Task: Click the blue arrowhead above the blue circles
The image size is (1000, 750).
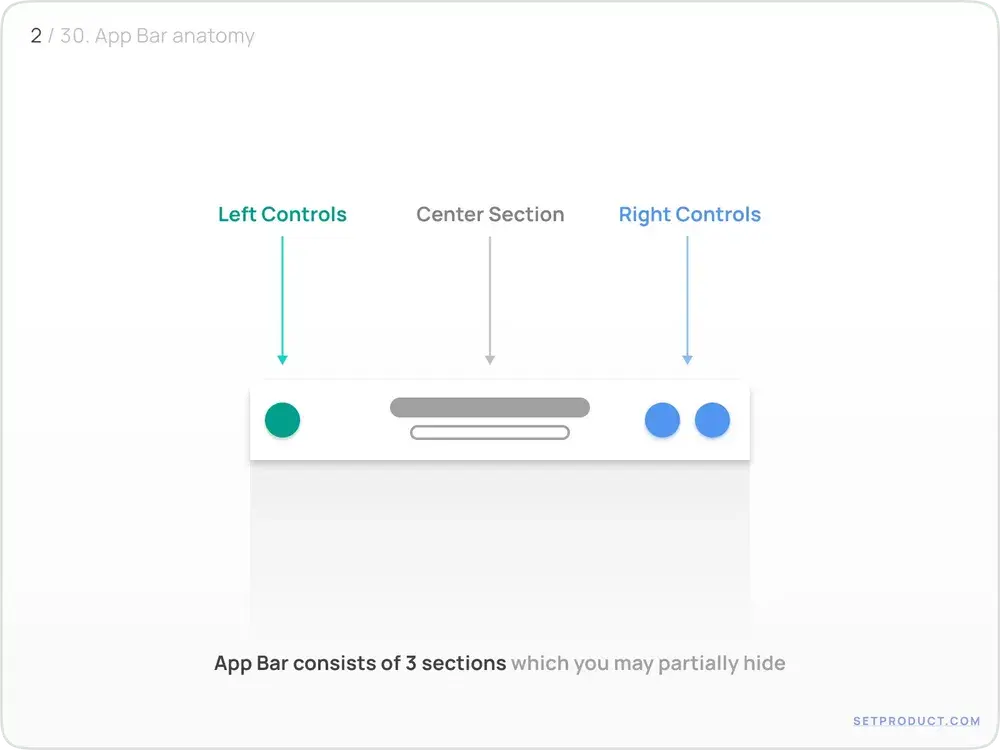Action: pos(687,359)
